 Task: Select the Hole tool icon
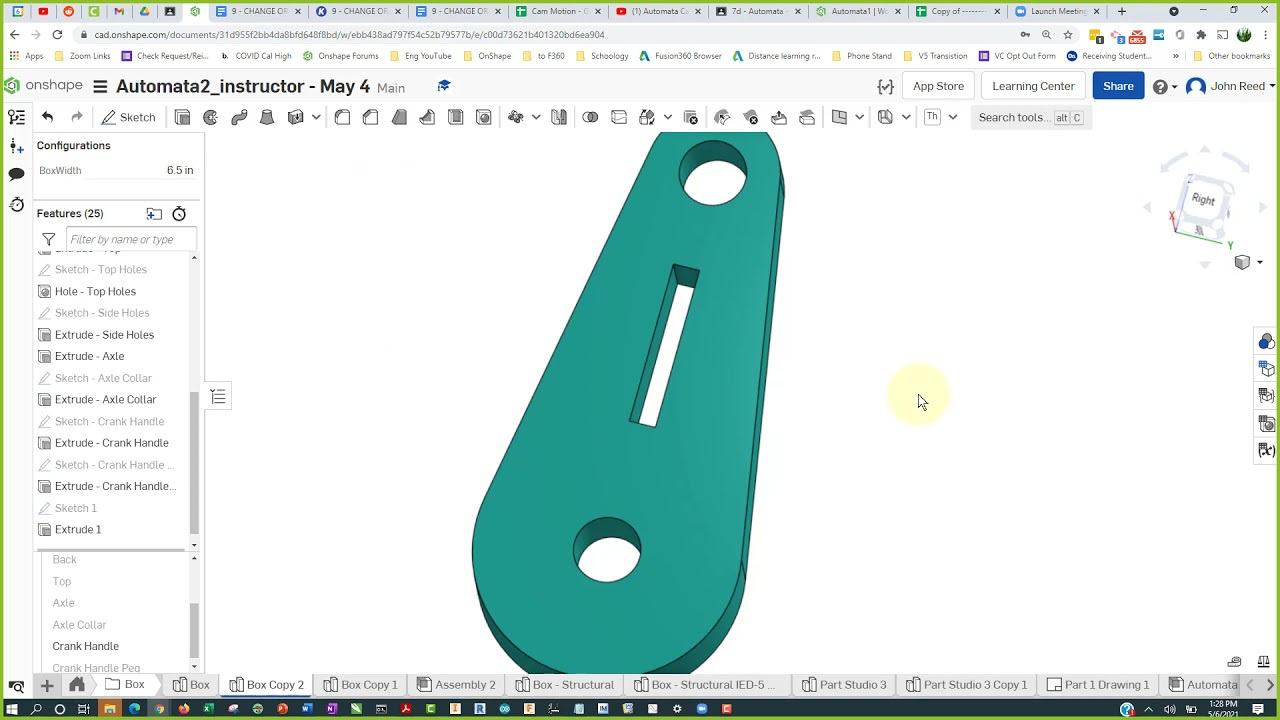click(x=484, y=117)
